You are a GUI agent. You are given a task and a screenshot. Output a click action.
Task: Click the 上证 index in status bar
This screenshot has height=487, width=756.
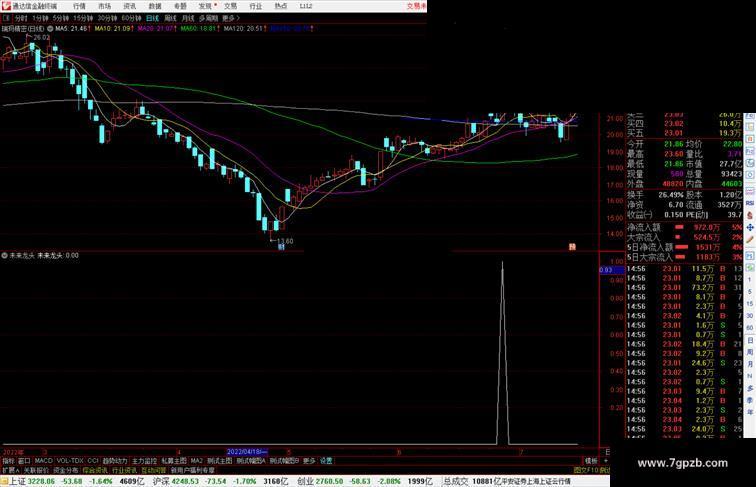[17, 481]
